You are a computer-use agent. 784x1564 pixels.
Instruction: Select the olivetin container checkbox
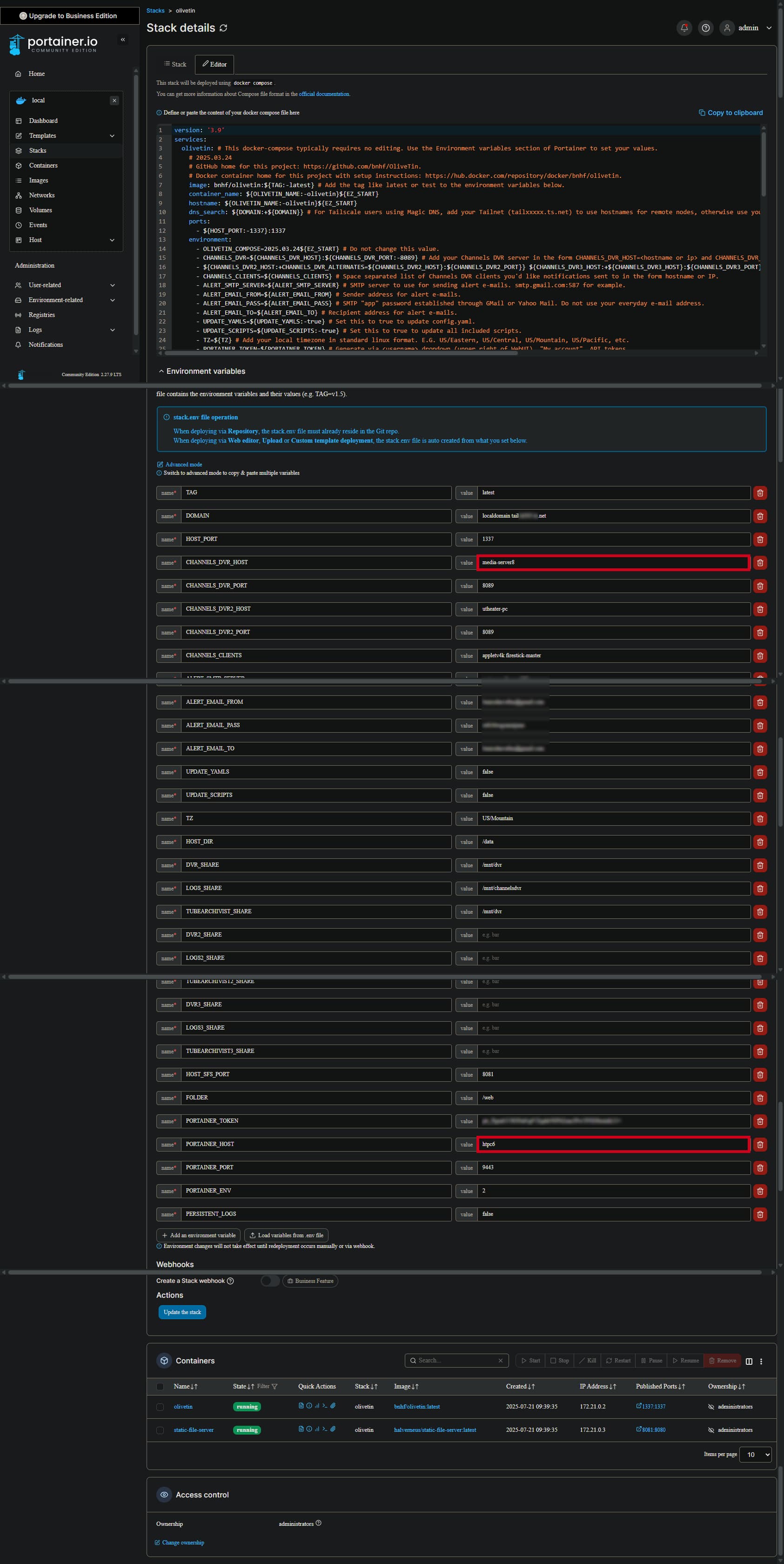[160, 1407]
